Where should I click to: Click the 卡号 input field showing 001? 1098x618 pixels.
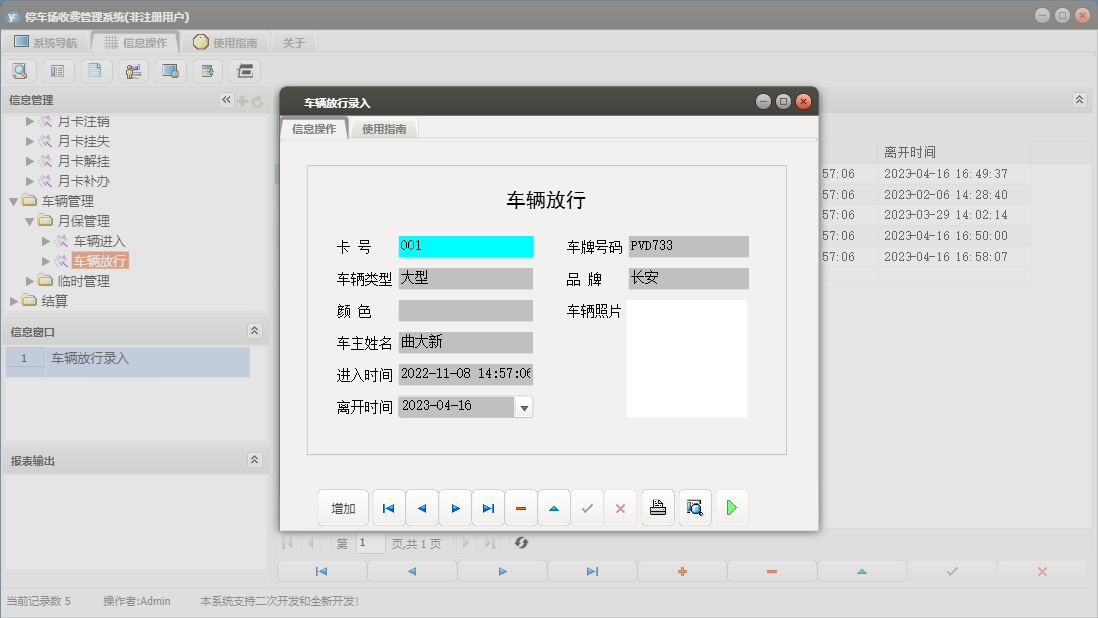(x=465, y=246)
